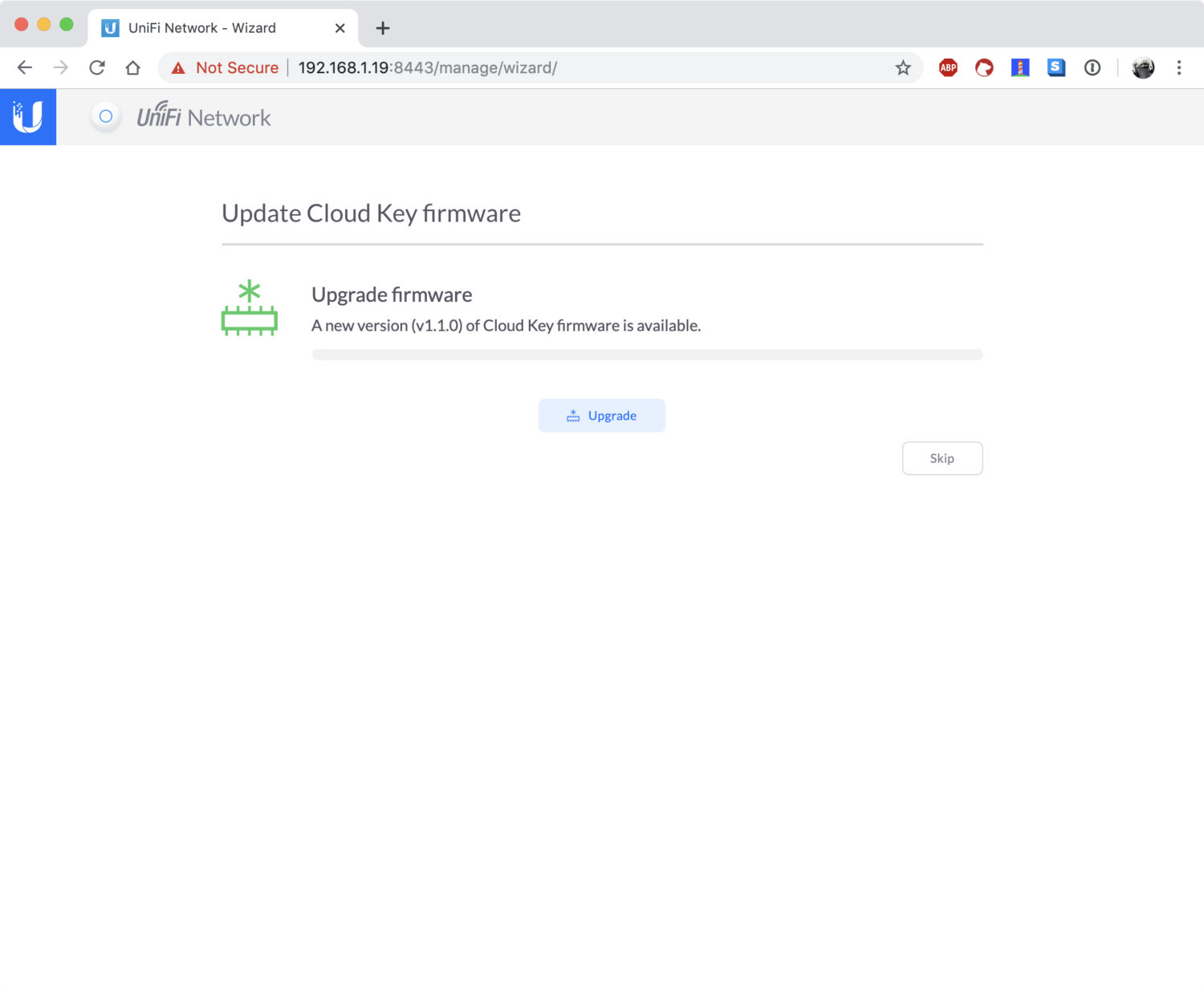
Task: Open the Adblock Plus extension
Action: click(x=948, y=67)
